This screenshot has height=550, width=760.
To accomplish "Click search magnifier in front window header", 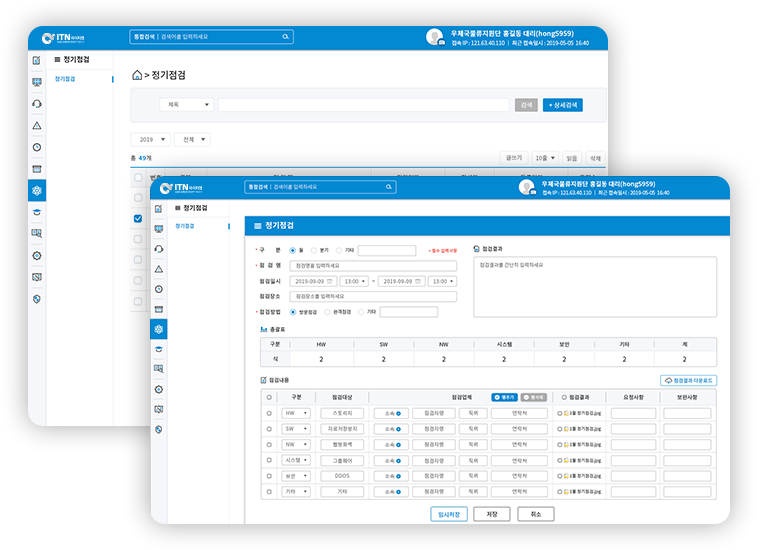I will [389, 187].
